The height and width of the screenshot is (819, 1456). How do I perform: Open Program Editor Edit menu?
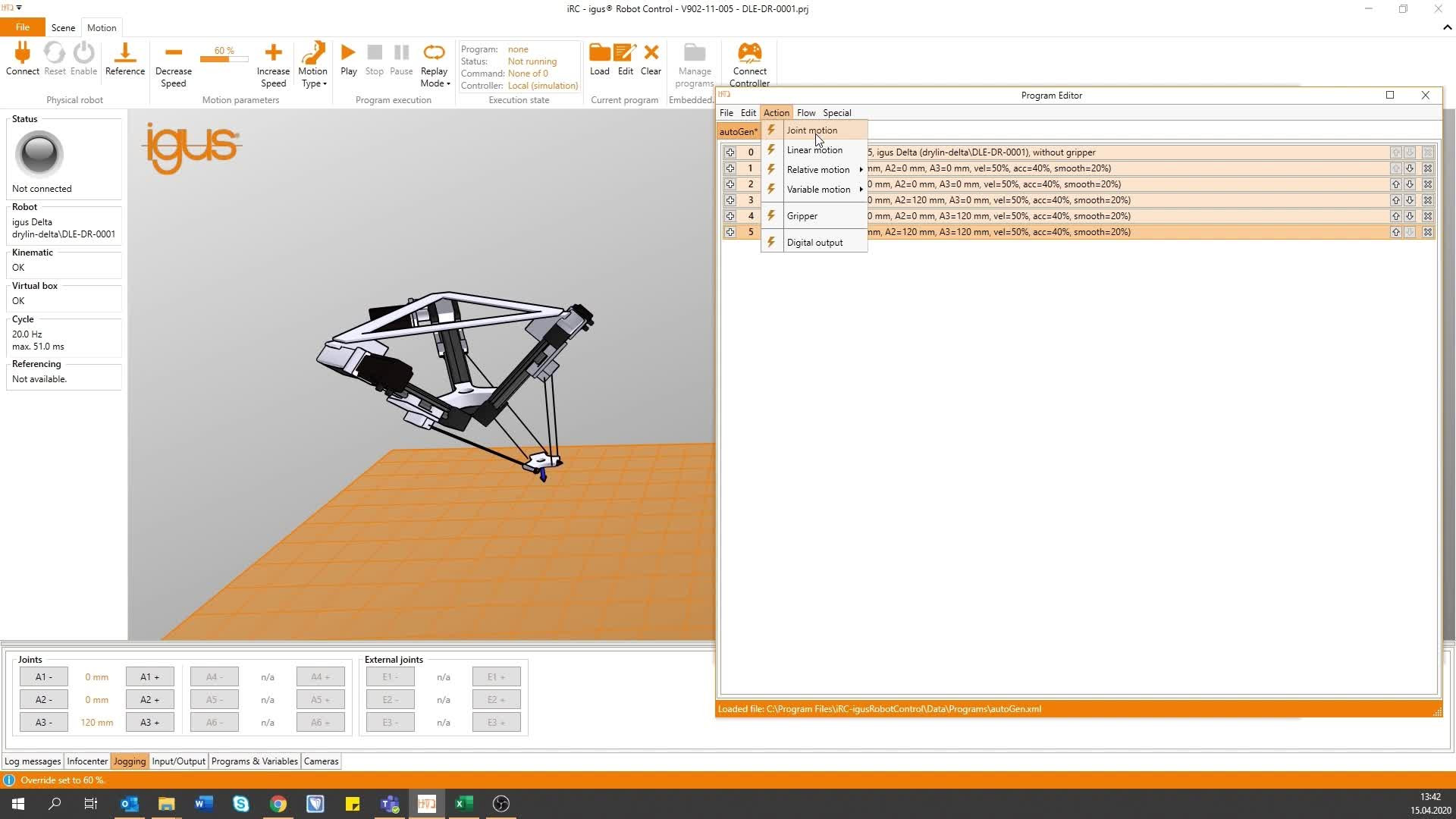click(x=748, y=113)
